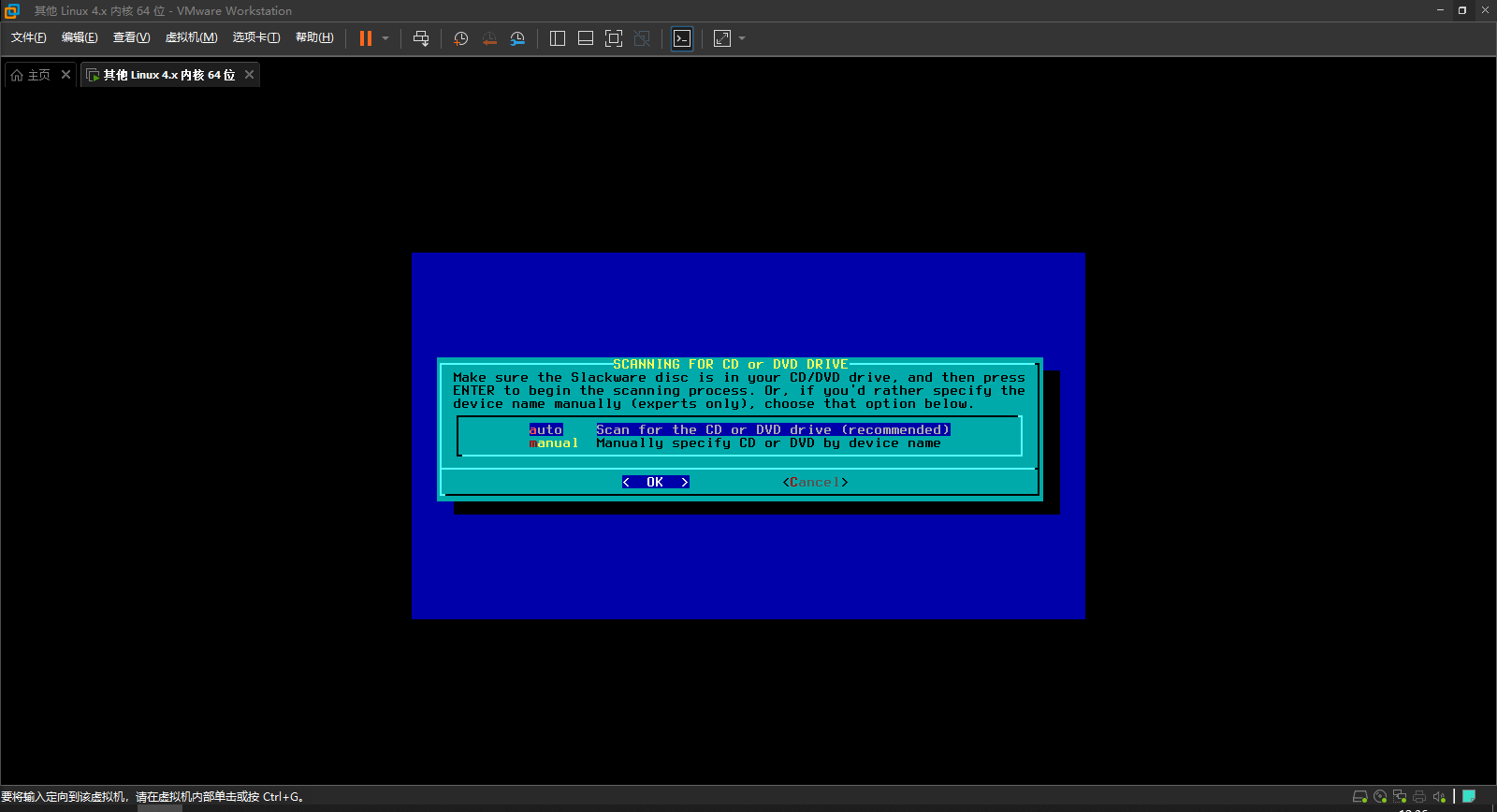Image resolution: width=1497 pixels, height=812 pixels.
Task: Pause the virtual machine with the orange pause icon
Action: (x=366, y=38)
